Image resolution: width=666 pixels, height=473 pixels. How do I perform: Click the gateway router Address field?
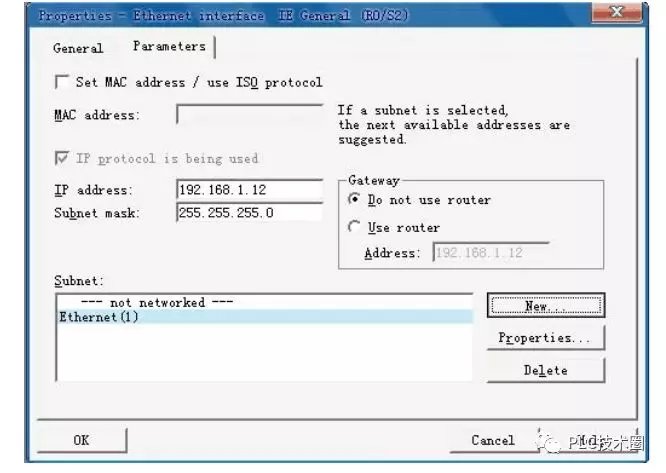pos(490,253)
